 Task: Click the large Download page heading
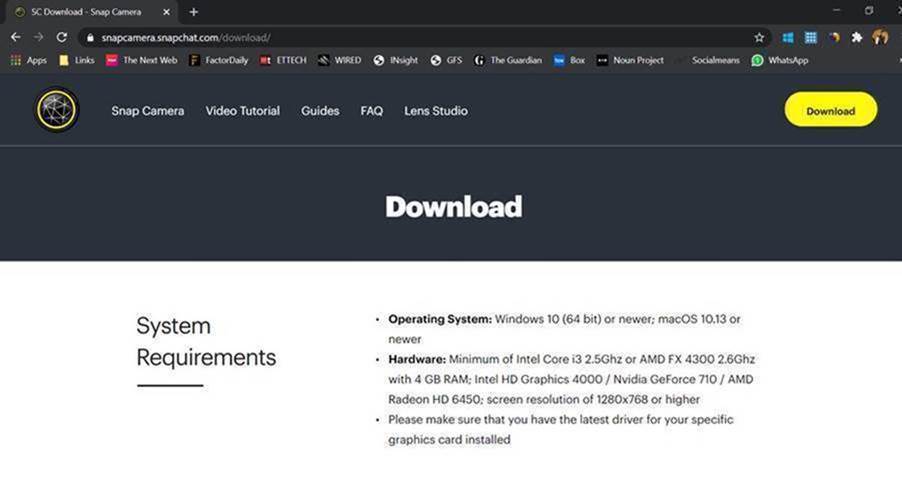click(454, 206)
